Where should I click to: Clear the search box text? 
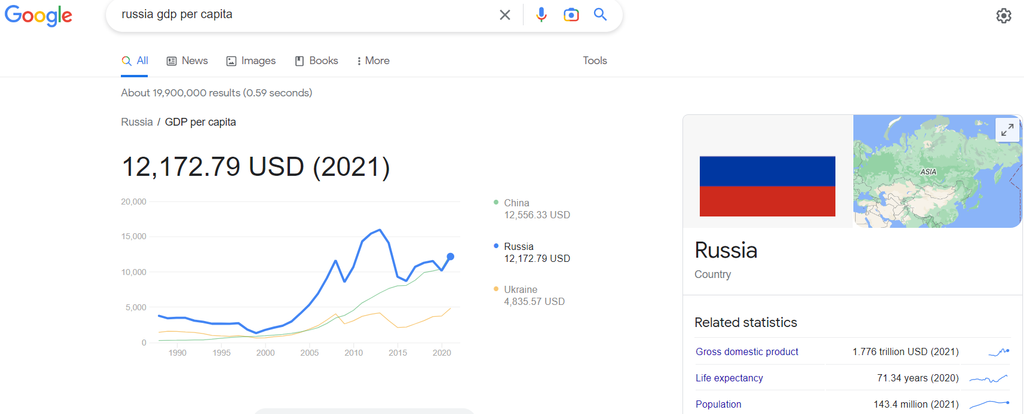[x=505, y=15]
